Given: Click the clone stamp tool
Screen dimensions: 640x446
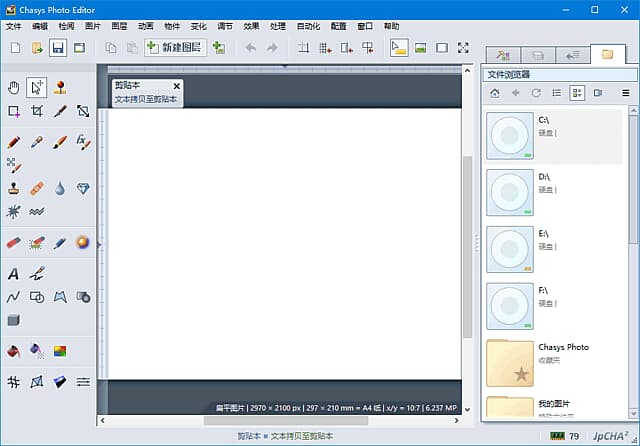Looking at the screenshot, I should 14,187.
